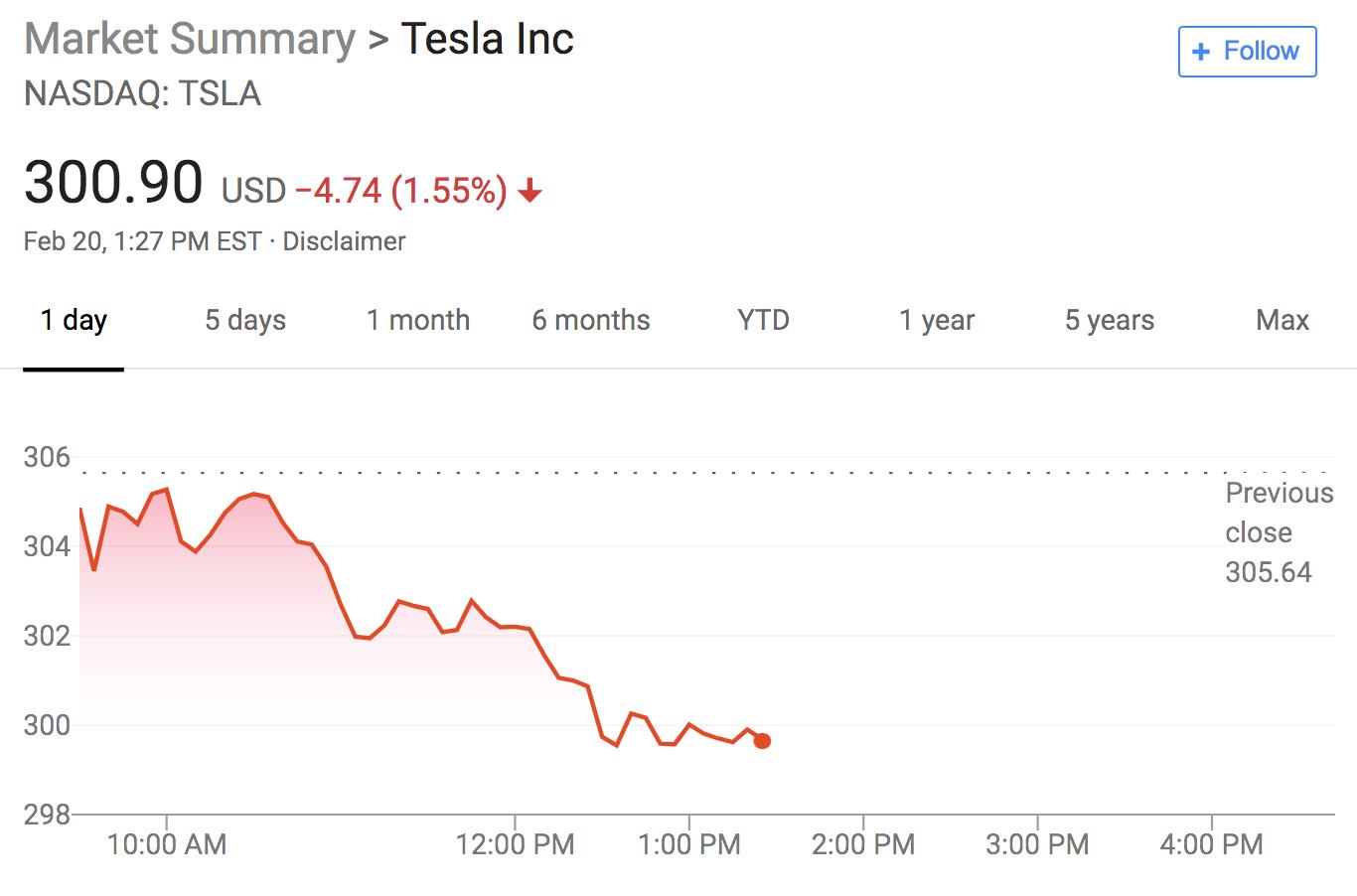Click the 300.90 price value
Image resolution: width=1357 pixels, height=896 pixels.
point(113,183)
